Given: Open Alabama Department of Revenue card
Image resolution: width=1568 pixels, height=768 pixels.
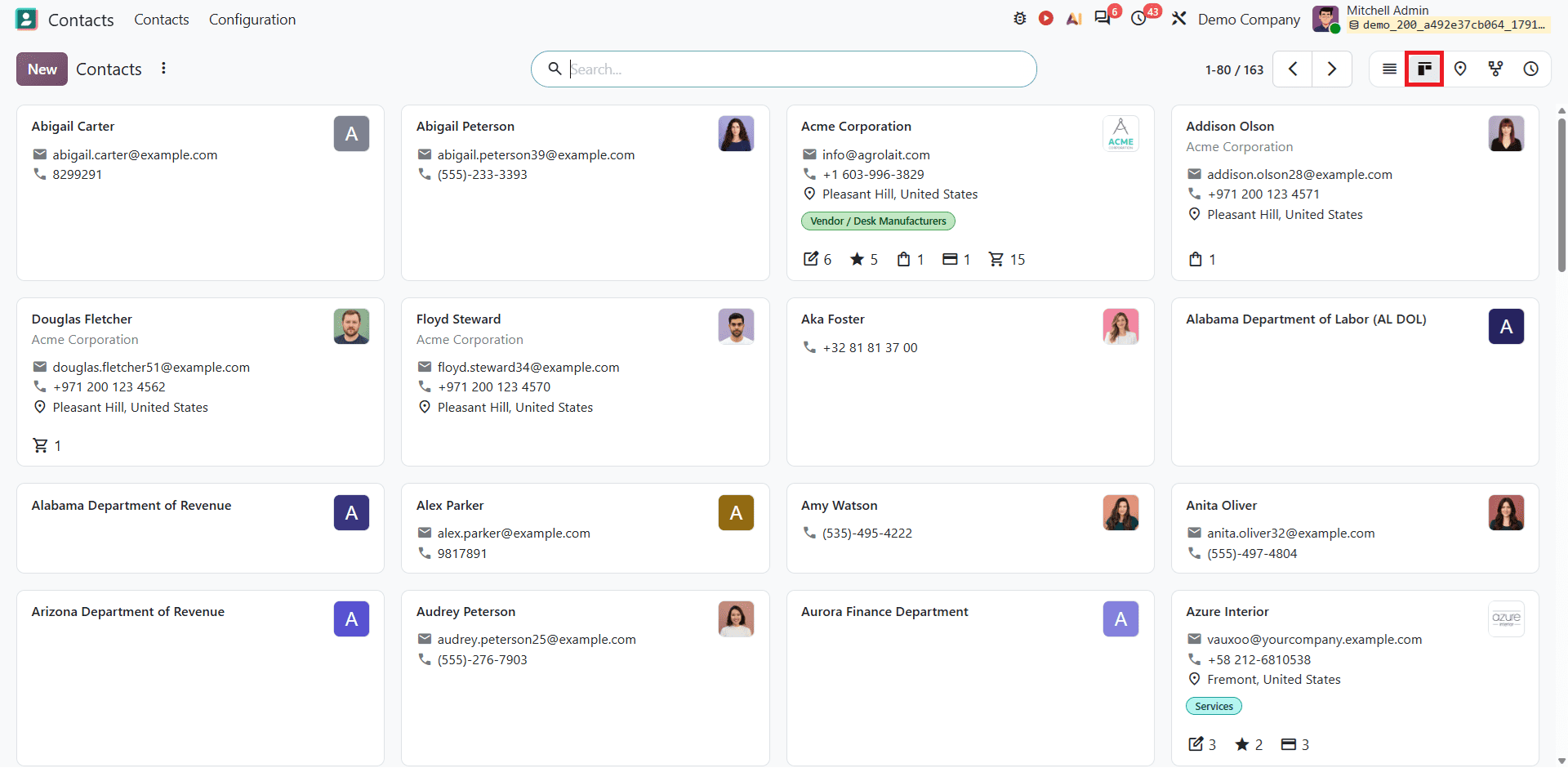Looking at the screenshot, I should click(x=200, y=528).
